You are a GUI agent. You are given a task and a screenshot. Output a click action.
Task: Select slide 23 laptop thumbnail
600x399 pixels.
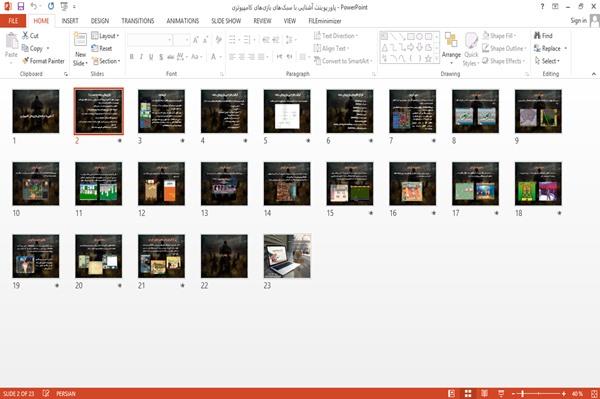(287, 256)
